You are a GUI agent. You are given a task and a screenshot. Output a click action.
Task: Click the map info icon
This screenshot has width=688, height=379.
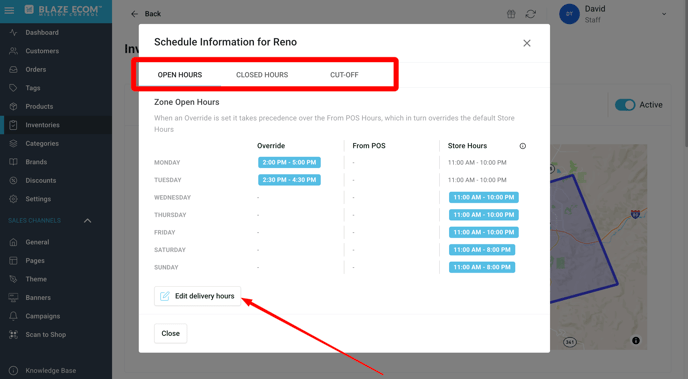(636, 340)
